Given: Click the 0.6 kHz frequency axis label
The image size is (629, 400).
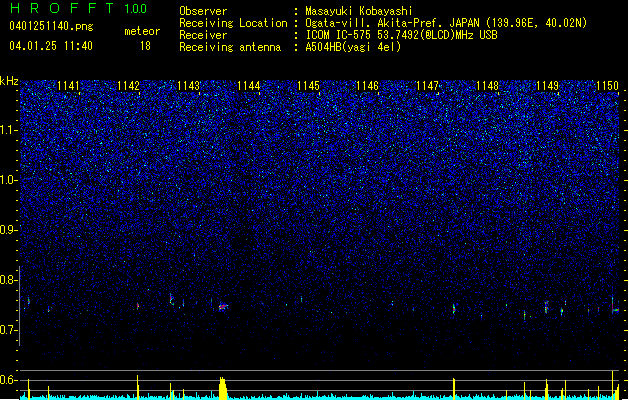Looking at the screenshot, I should [x=9, y=380].
